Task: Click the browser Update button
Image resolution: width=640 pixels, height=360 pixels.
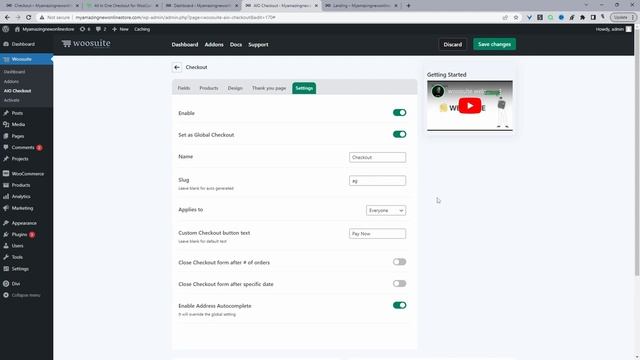Action: tap(623, 18)
